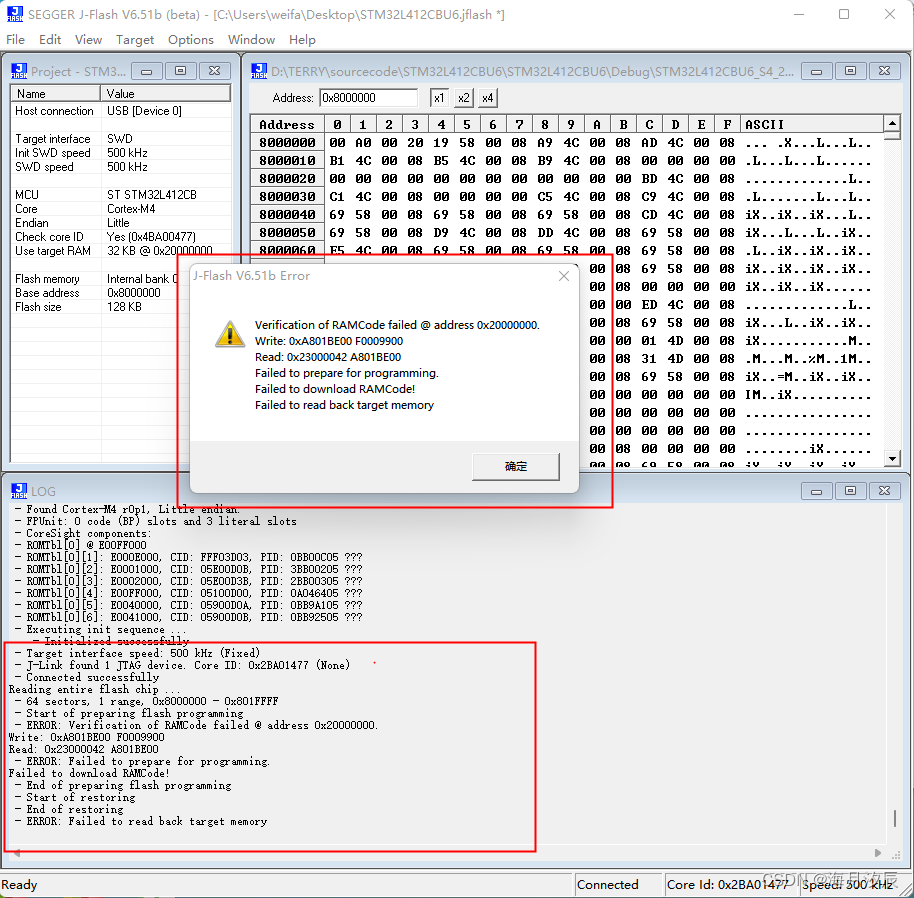Click the Value column header
The height and width of the screenshot is (898, 914).
pos(166,94)
